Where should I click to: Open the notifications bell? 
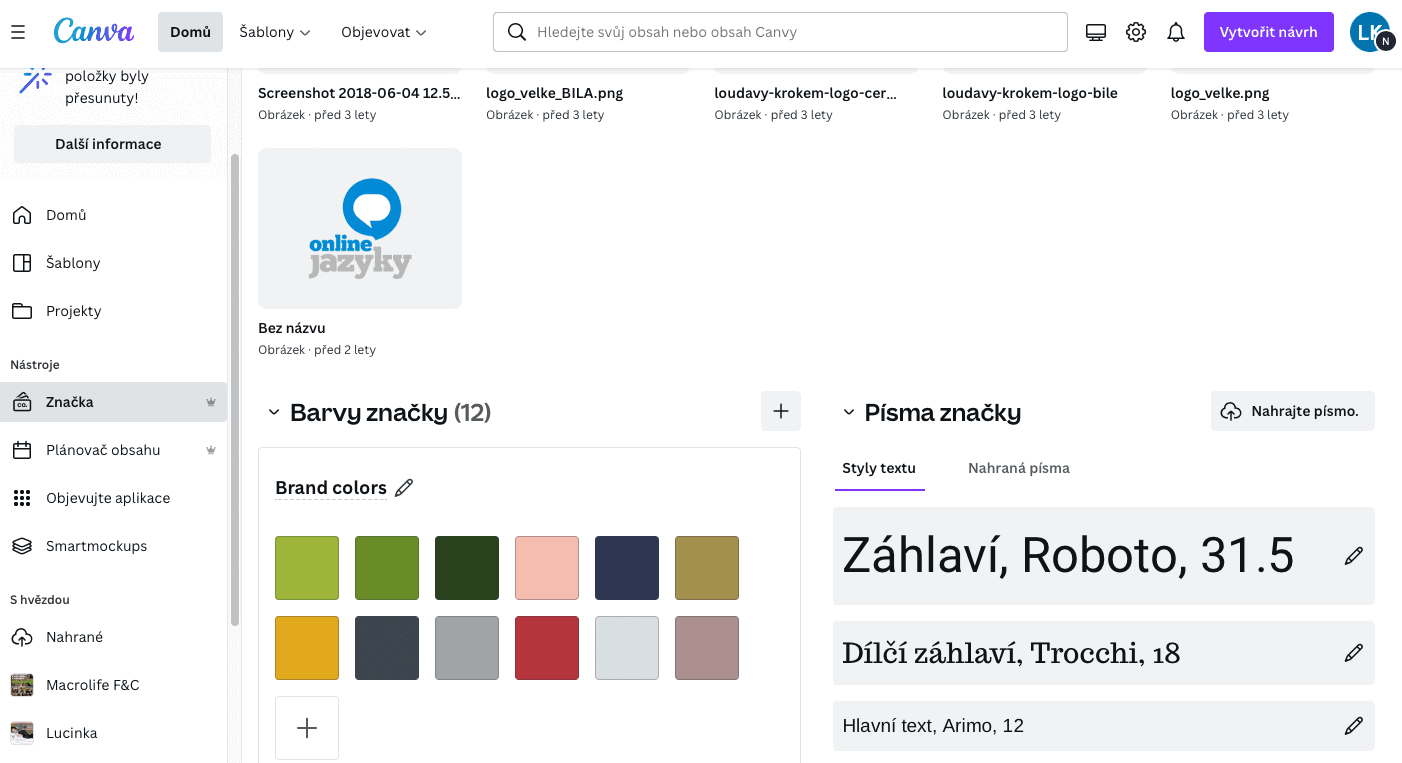coord(1176,32)
